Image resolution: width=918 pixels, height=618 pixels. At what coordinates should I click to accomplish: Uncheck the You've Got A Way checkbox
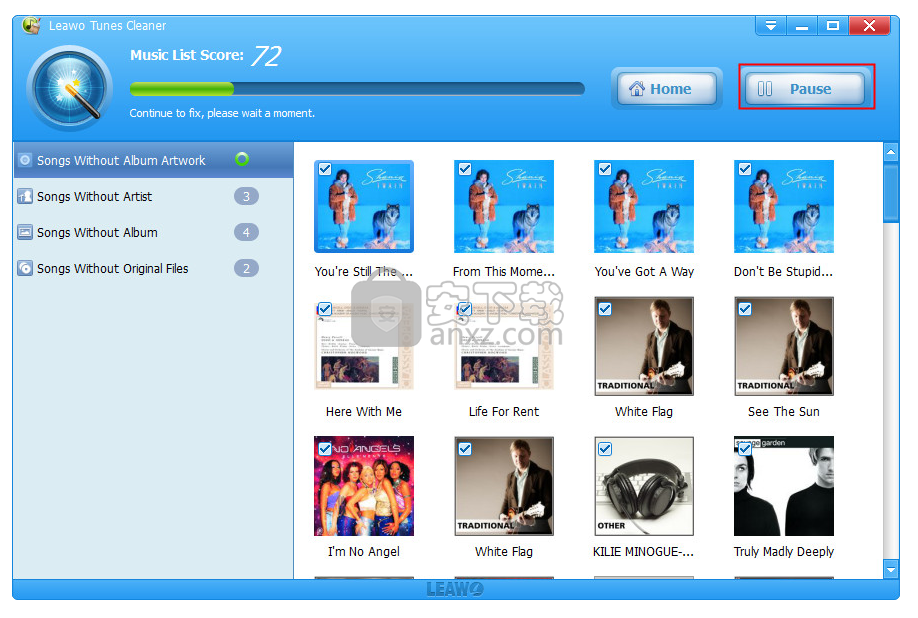click(x=605, y=169)
